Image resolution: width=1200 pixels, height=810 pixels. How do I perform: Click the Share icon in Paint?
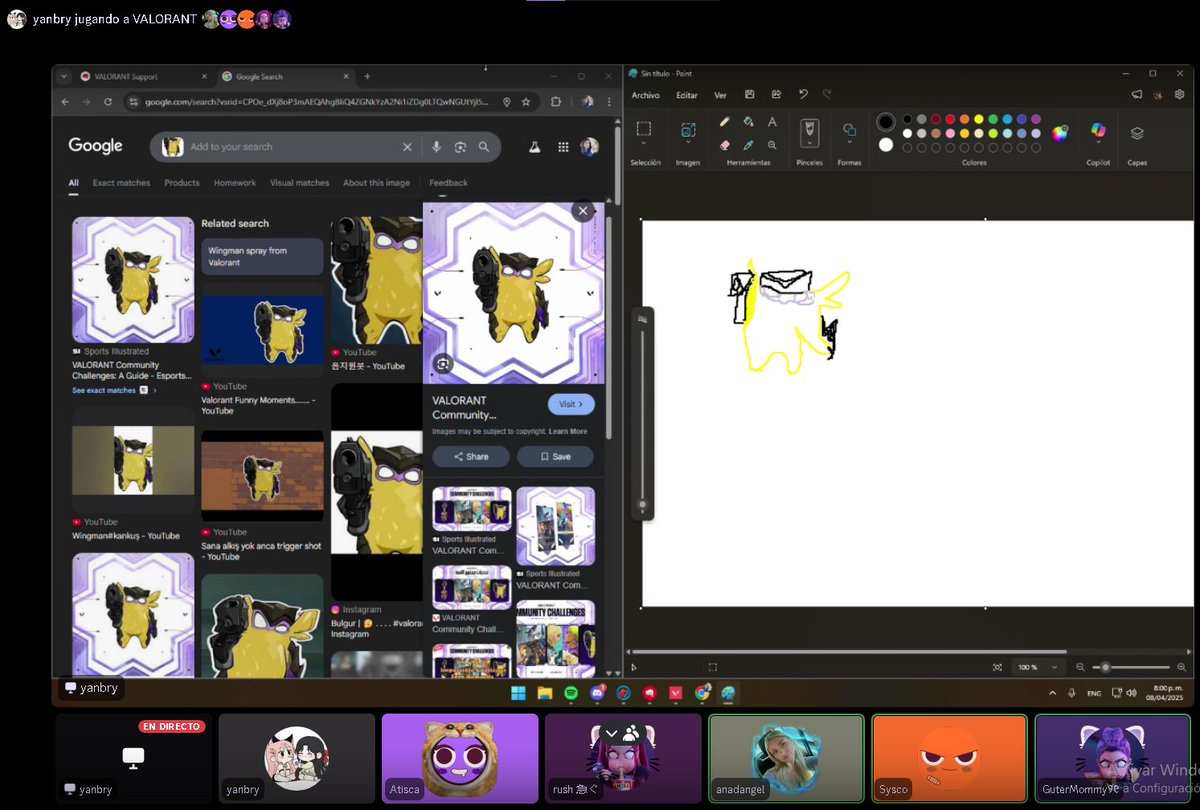point(775,95)
